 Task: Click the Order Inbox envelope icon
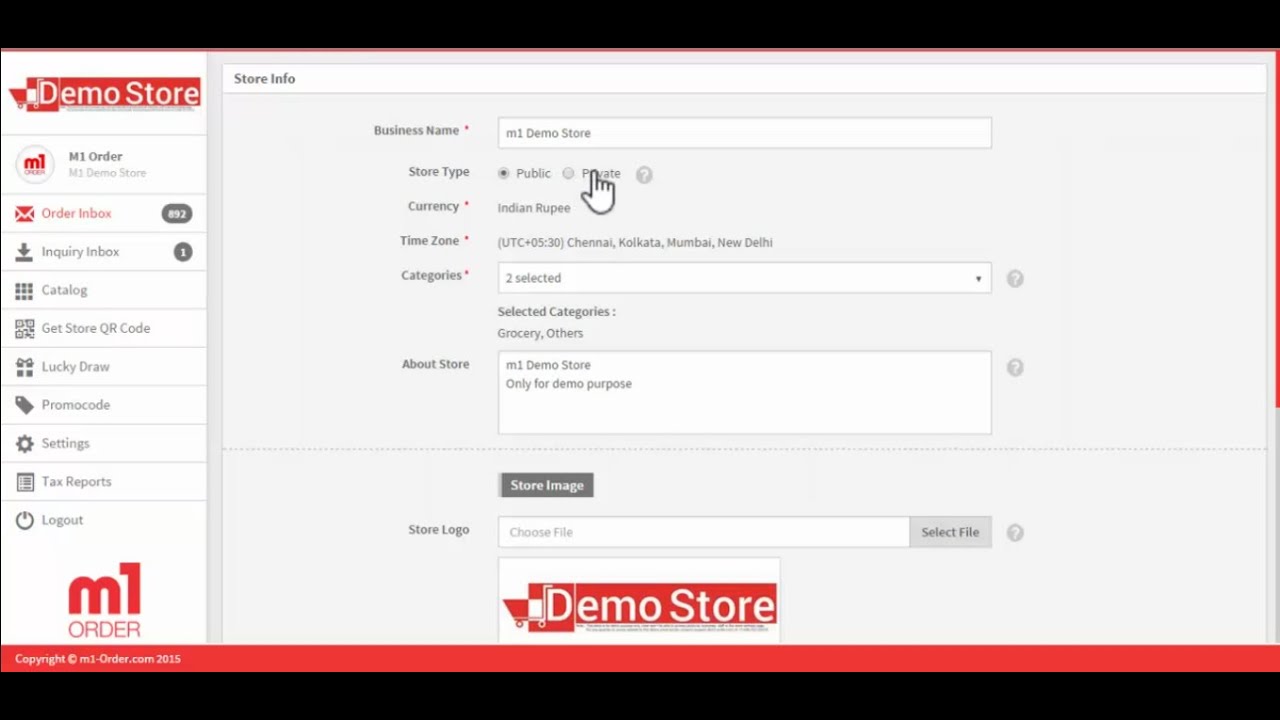24,214
